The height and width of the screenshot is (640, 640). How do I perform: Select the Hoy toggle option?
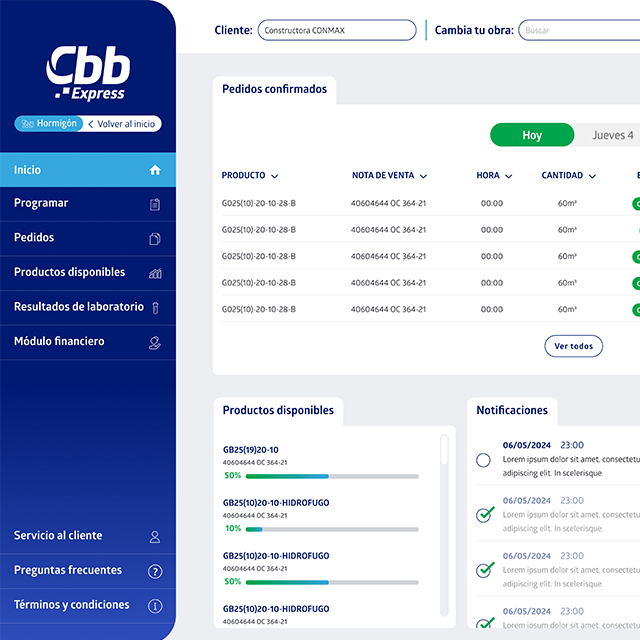[x=532, y=135]
